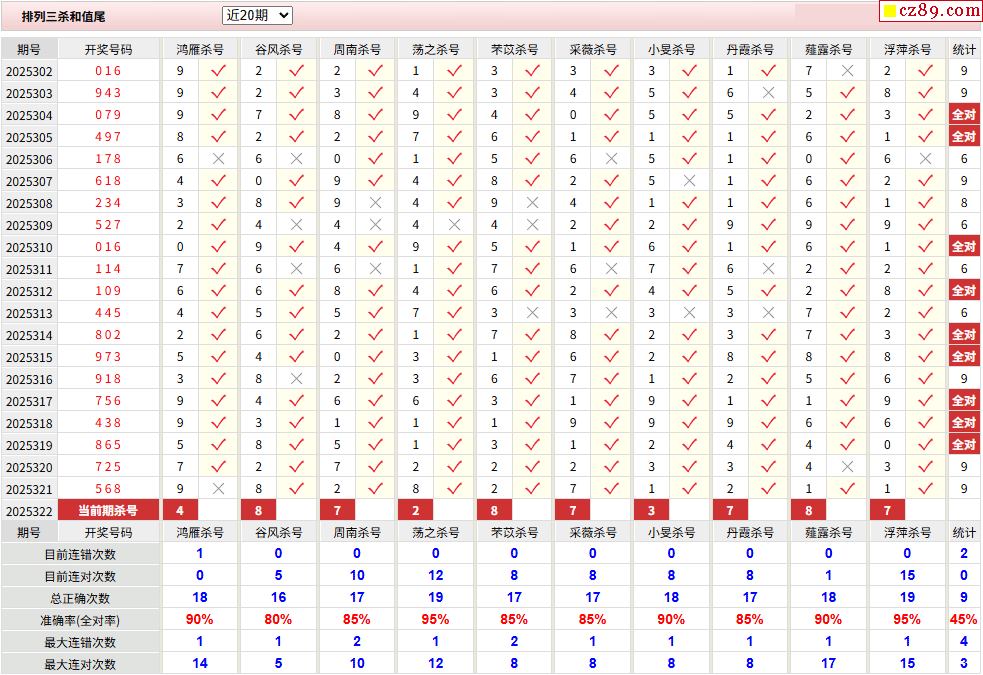Select issue number 2025305

coord(29,137)
